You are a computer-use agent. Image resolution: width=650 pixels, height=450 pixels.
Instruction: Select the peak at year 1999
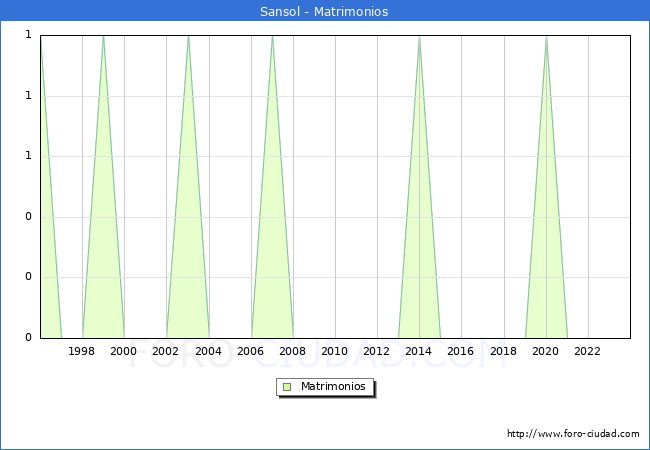(x=103, y=37)
